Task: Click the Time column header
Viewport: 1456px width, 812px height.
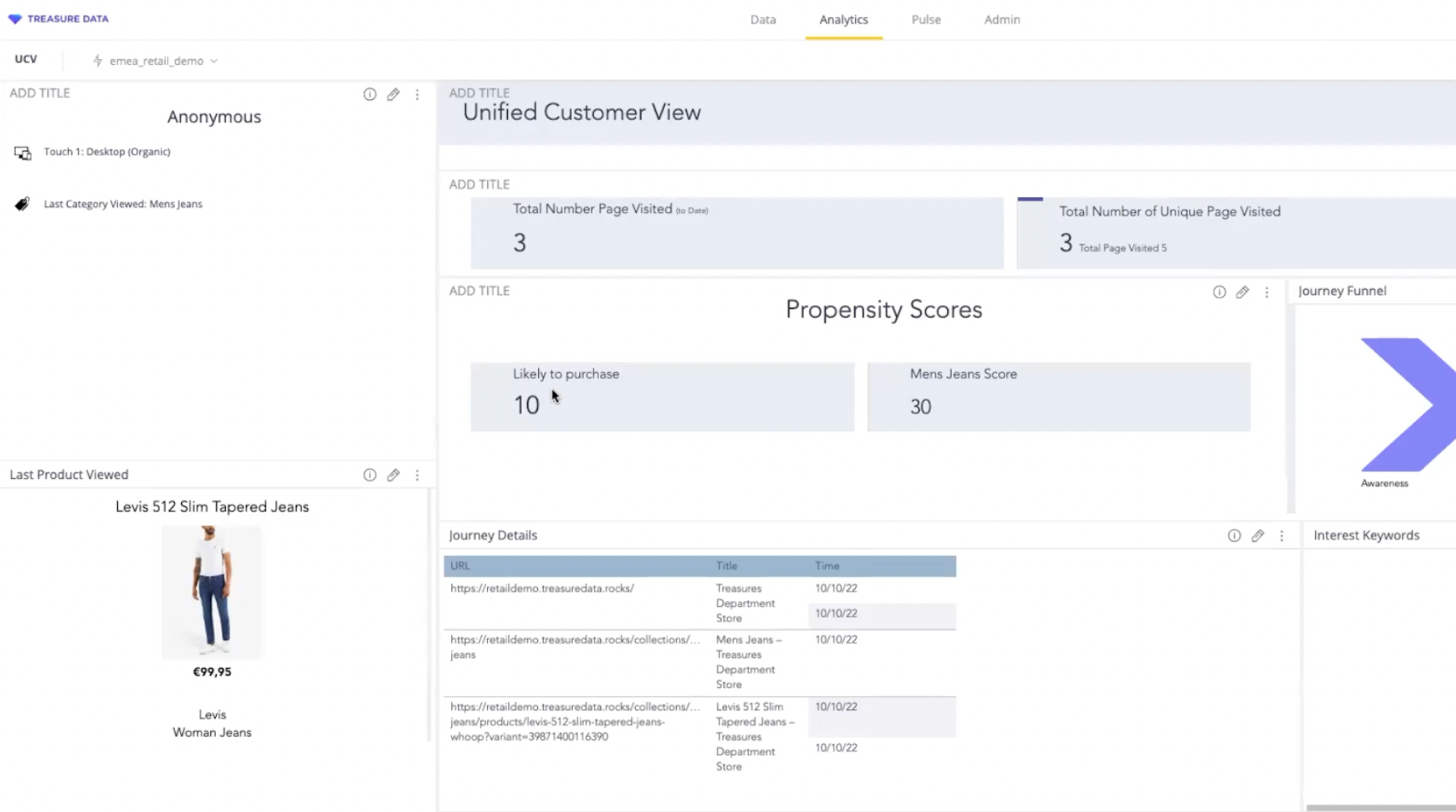Action: click(827, 566)
